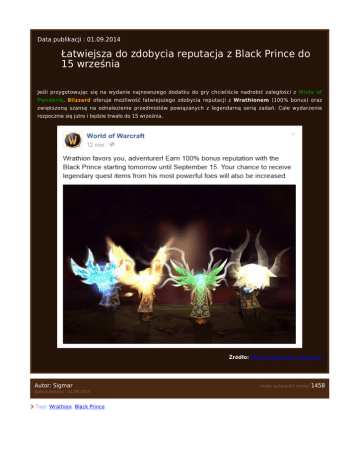Click the globe privacy icon beside 12 min
The width and height of the screenshot is (360, 466).
coord(112,144)
